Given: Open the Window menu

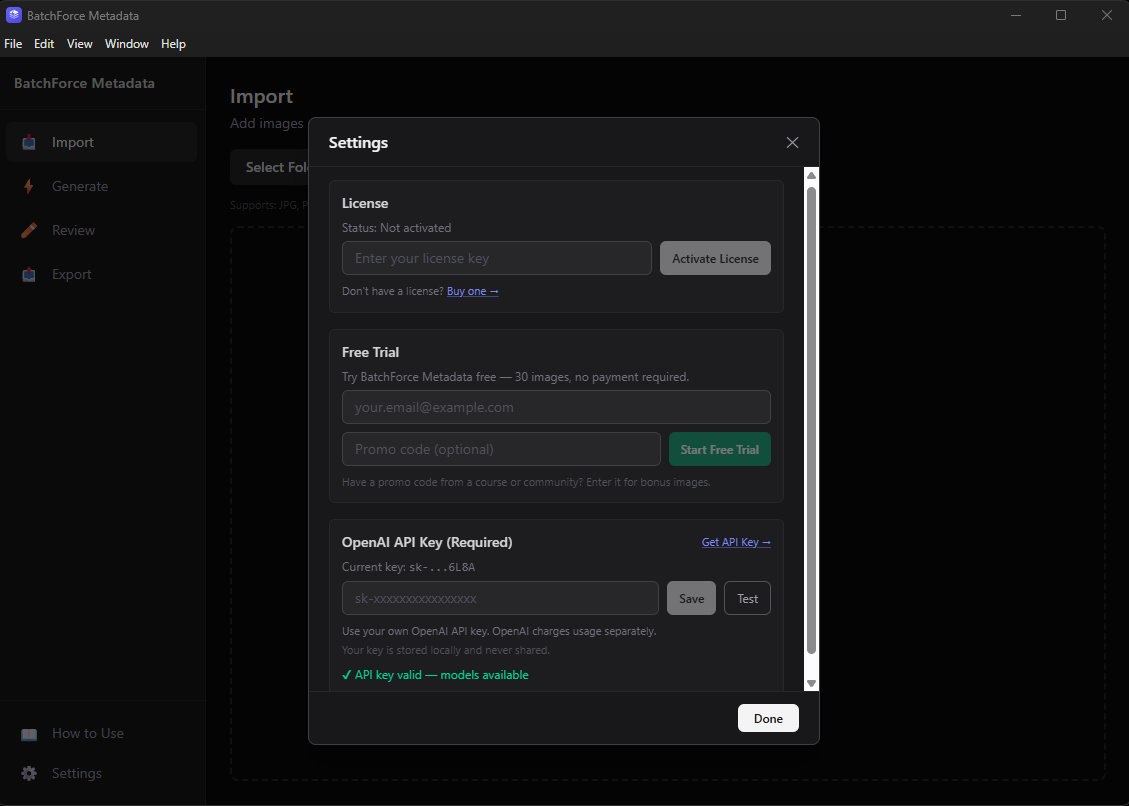Looking at the screenshot, I should tap(126, 44).
